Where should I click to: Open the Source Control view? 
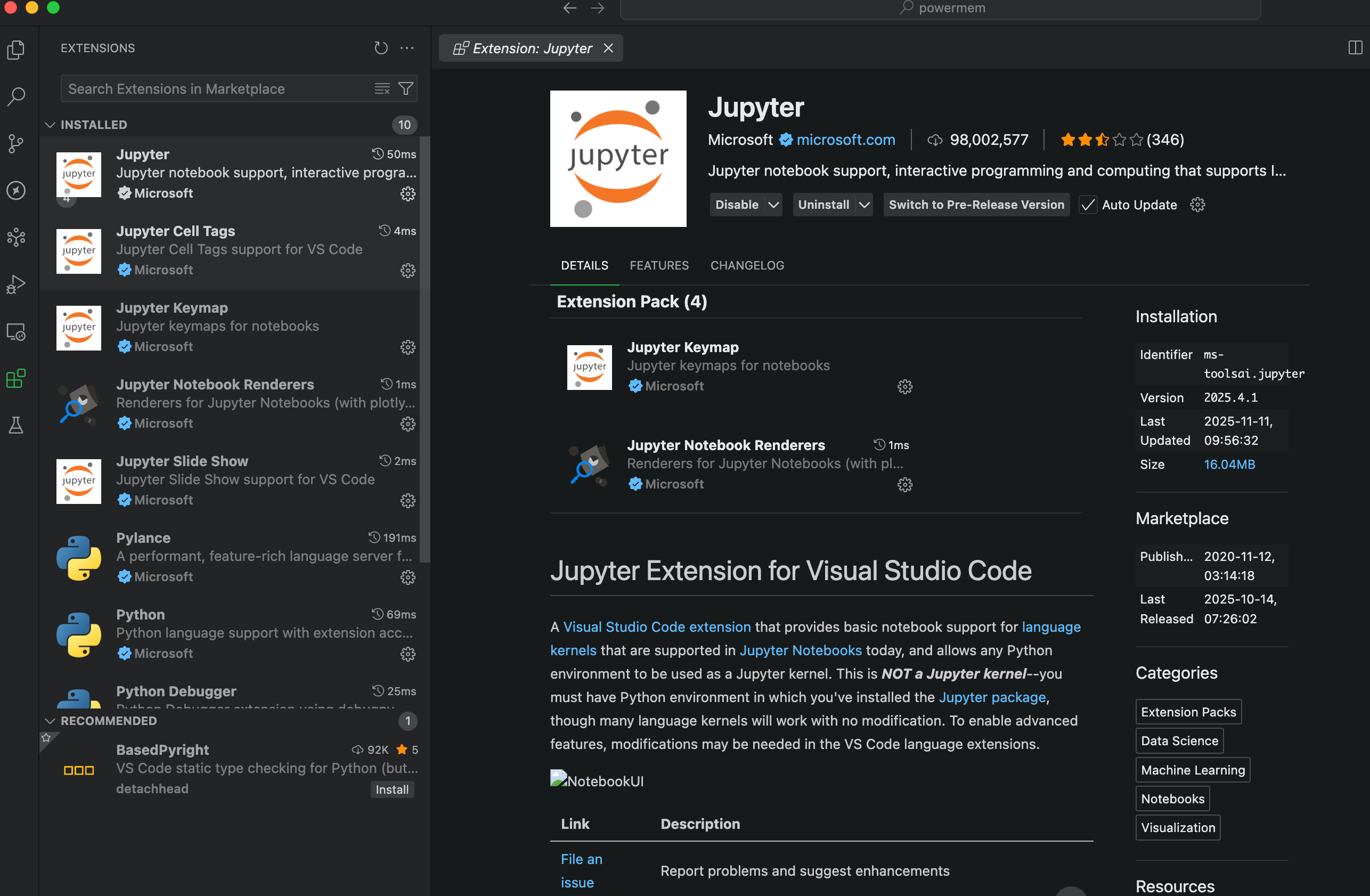click(16, 143)
